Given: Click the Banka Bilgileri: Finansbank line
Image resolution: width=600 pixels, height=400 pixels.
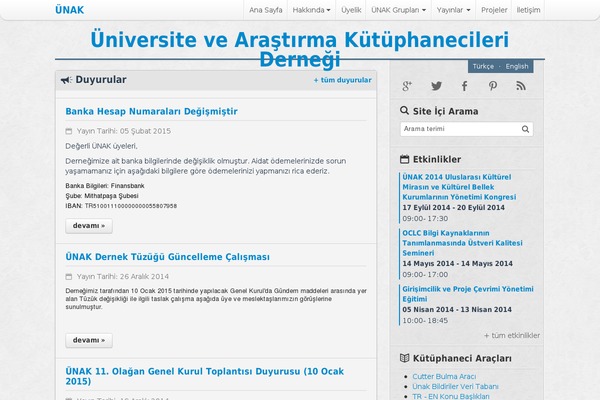Looking at the screenshot, I should (105, 186).
